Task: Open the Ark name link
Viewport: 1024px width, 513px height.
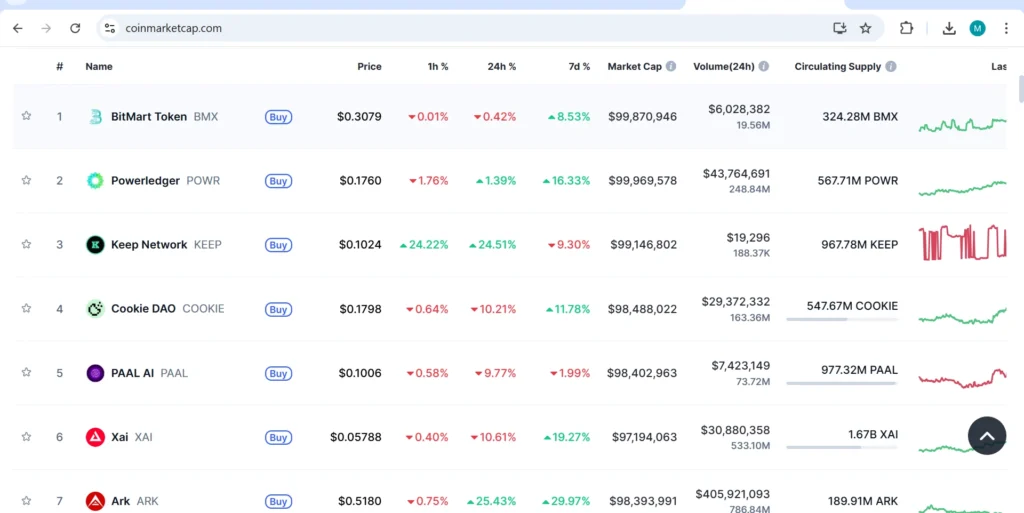Action: [120, 501]
